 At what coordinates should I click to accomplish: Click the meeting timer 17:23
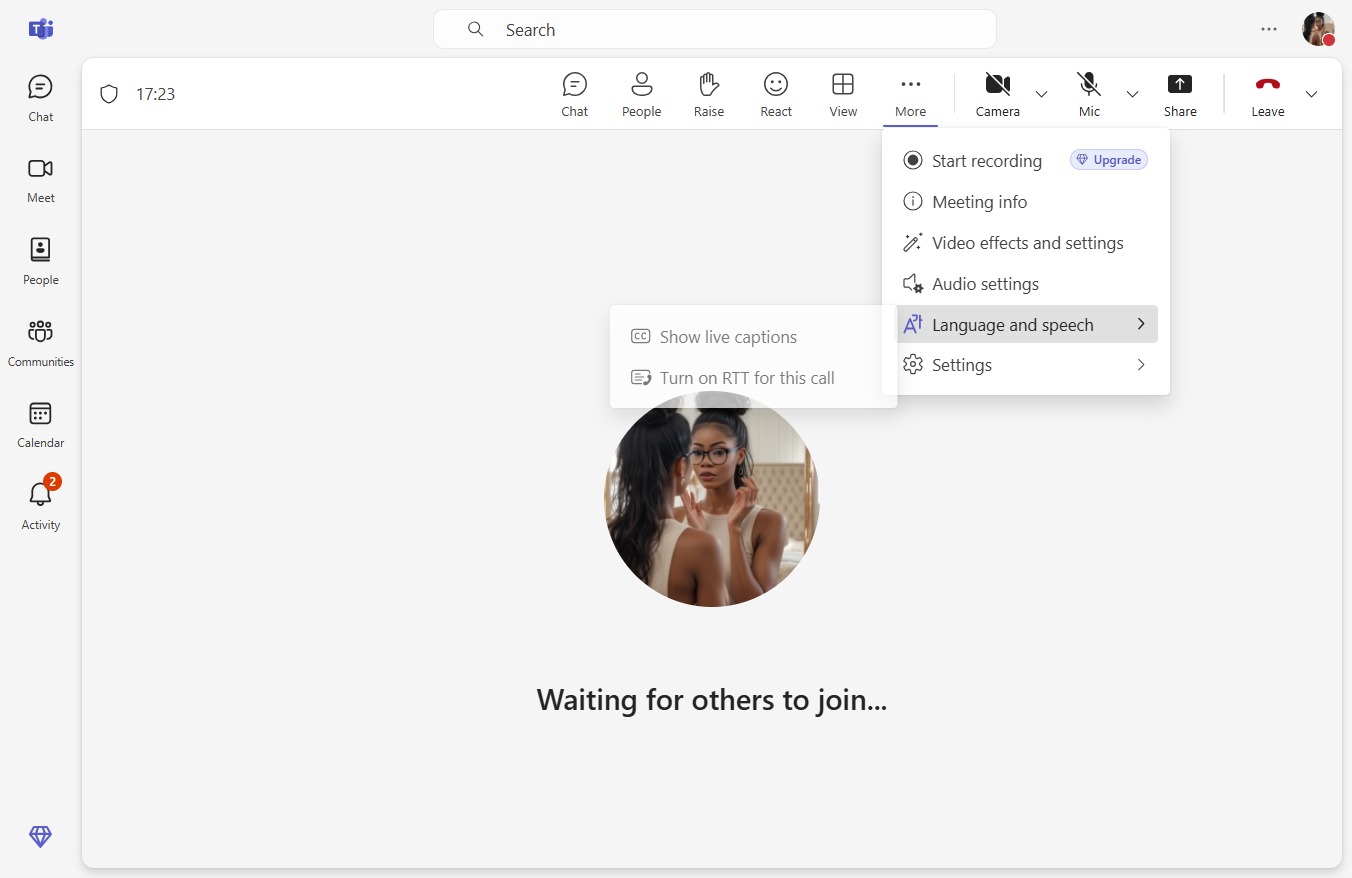[x=155, y=94]
